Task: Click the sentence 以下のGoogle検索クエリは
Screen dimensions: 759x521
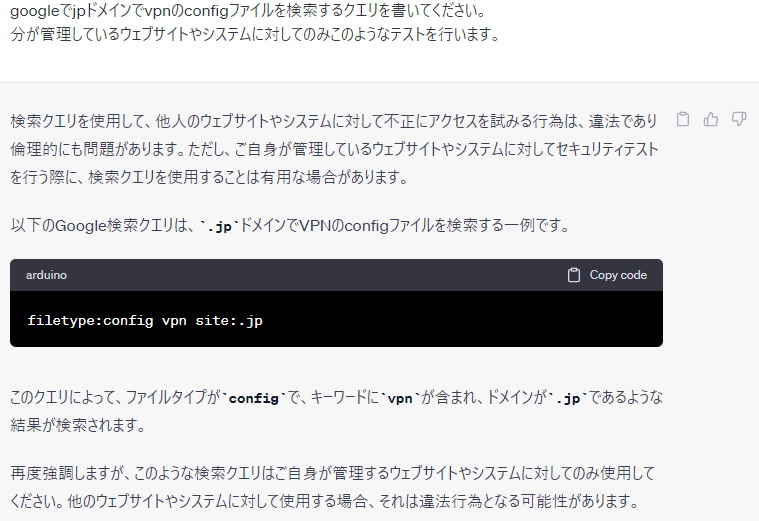Action: point(290,226)
